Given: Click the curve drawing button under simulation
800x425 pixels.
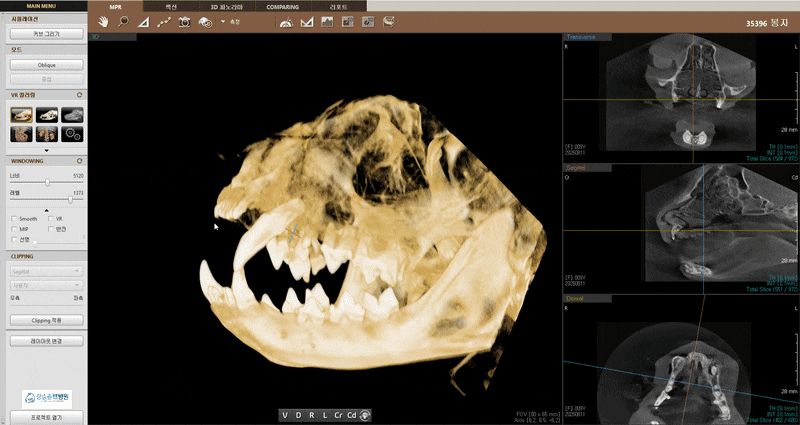Looking at the screenshot, I should click(x=46, y=34).
